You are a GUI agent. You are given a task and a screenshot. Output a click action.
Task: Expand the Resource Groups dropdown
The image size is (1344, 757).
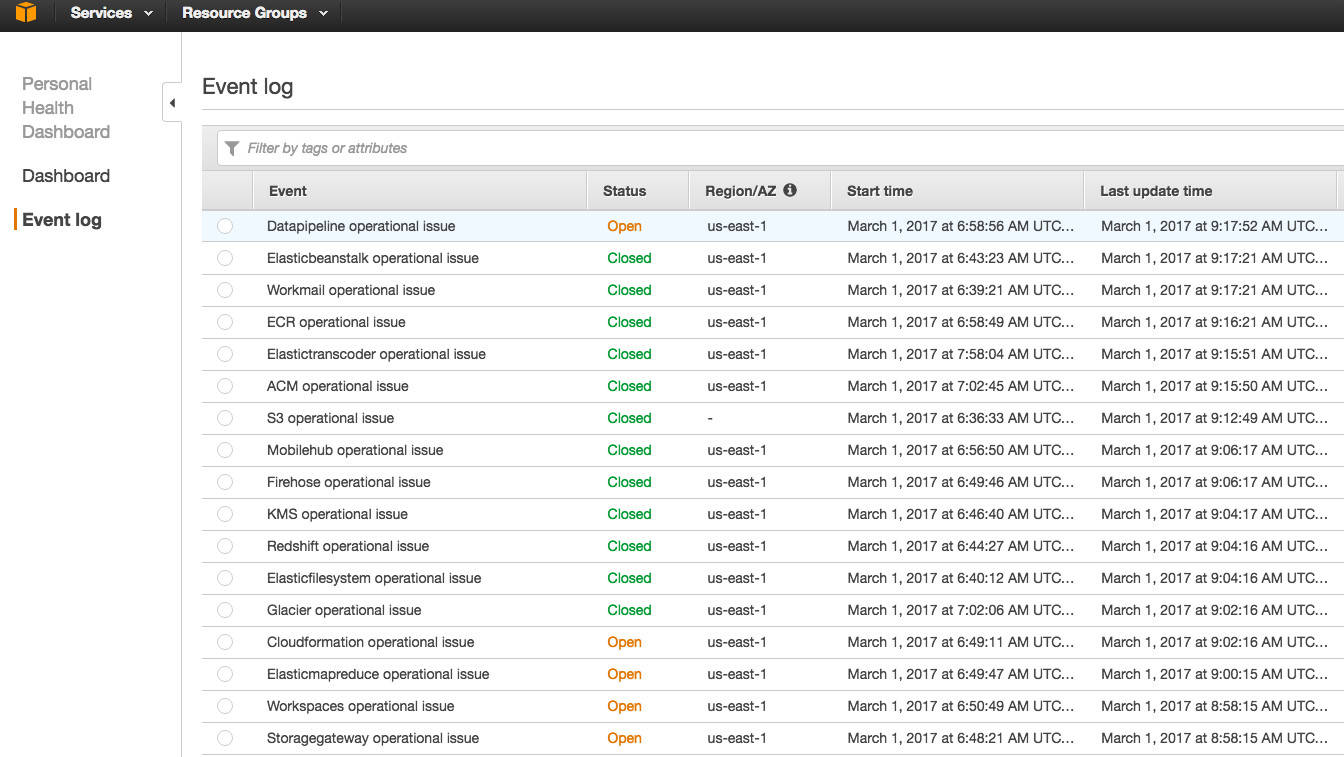coord(254,13)
